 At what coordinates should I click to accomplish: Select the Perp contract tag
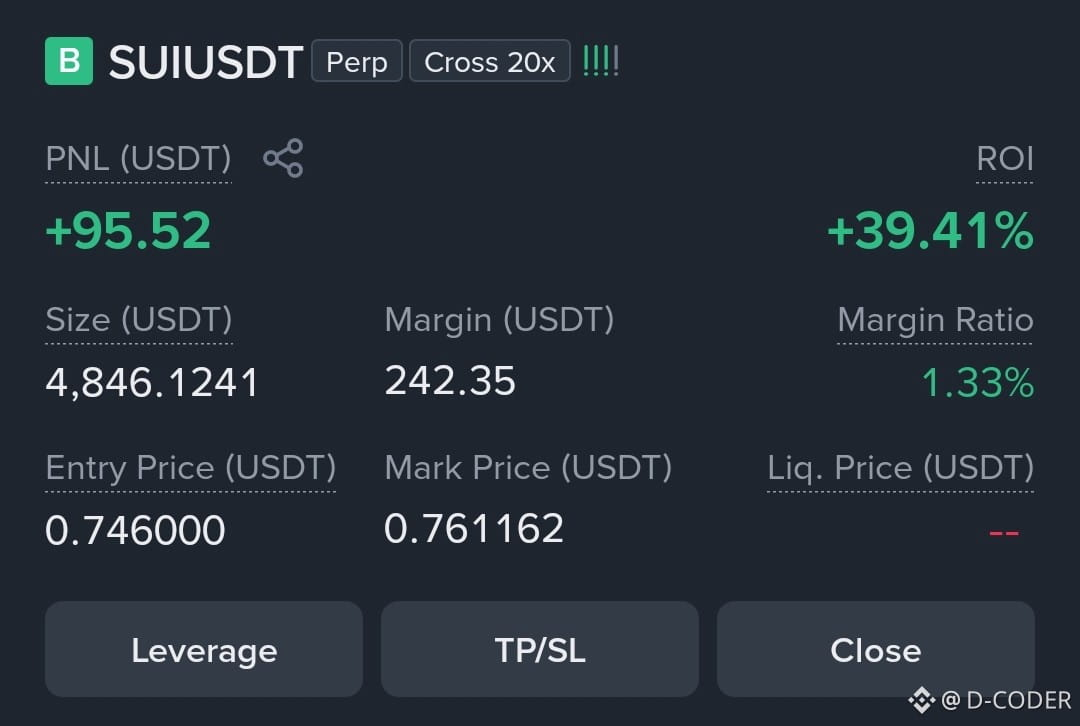pos(357,61)
